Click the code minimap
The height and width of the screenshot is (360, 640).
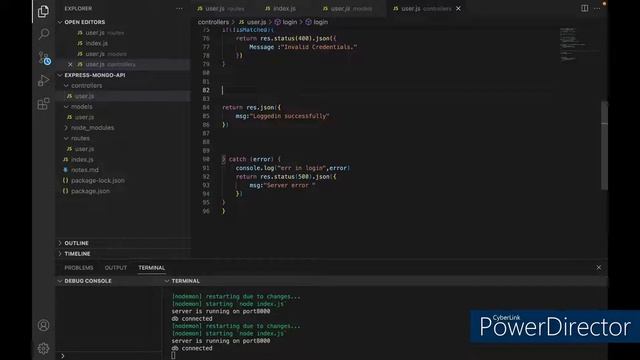(579, 45)
